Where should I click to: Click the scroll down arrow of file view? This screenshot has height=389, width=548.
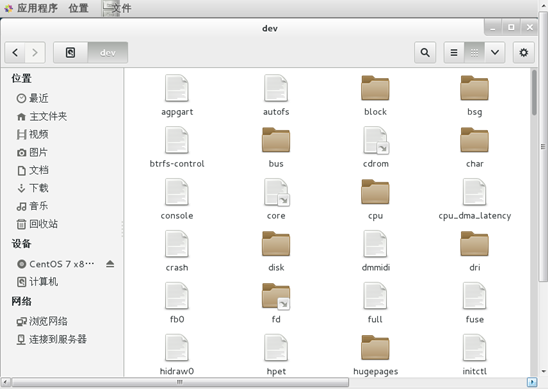543,371
